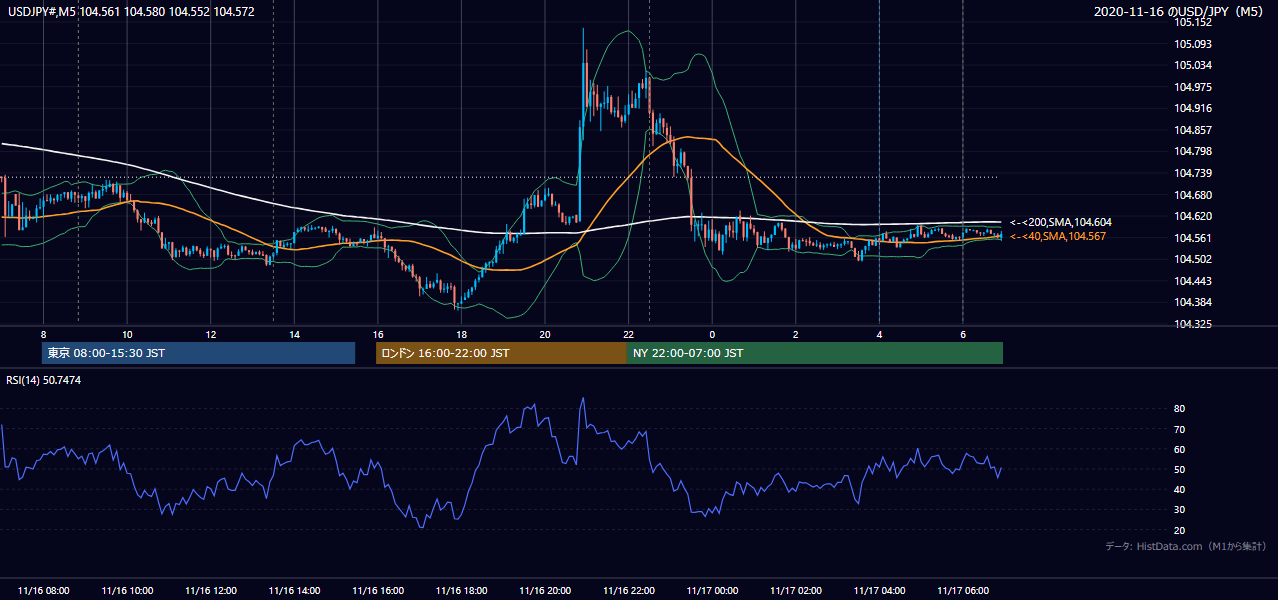Select the 東京 08:00-15:30 JST session bar
The image size is (1278, 600).
(199, 353)
